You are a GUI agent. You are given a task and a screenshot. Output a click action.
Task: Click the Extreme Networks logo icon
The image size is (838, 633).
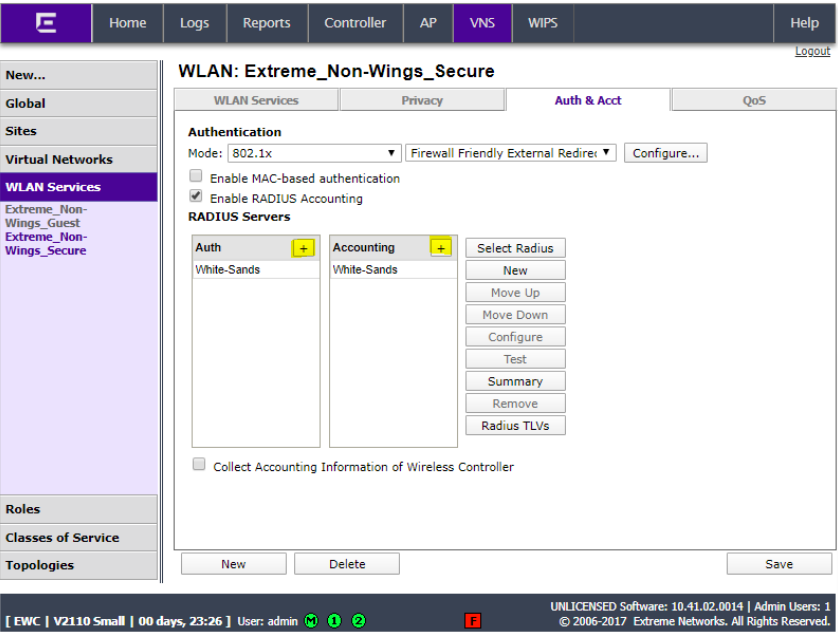(x=46, y=23)
